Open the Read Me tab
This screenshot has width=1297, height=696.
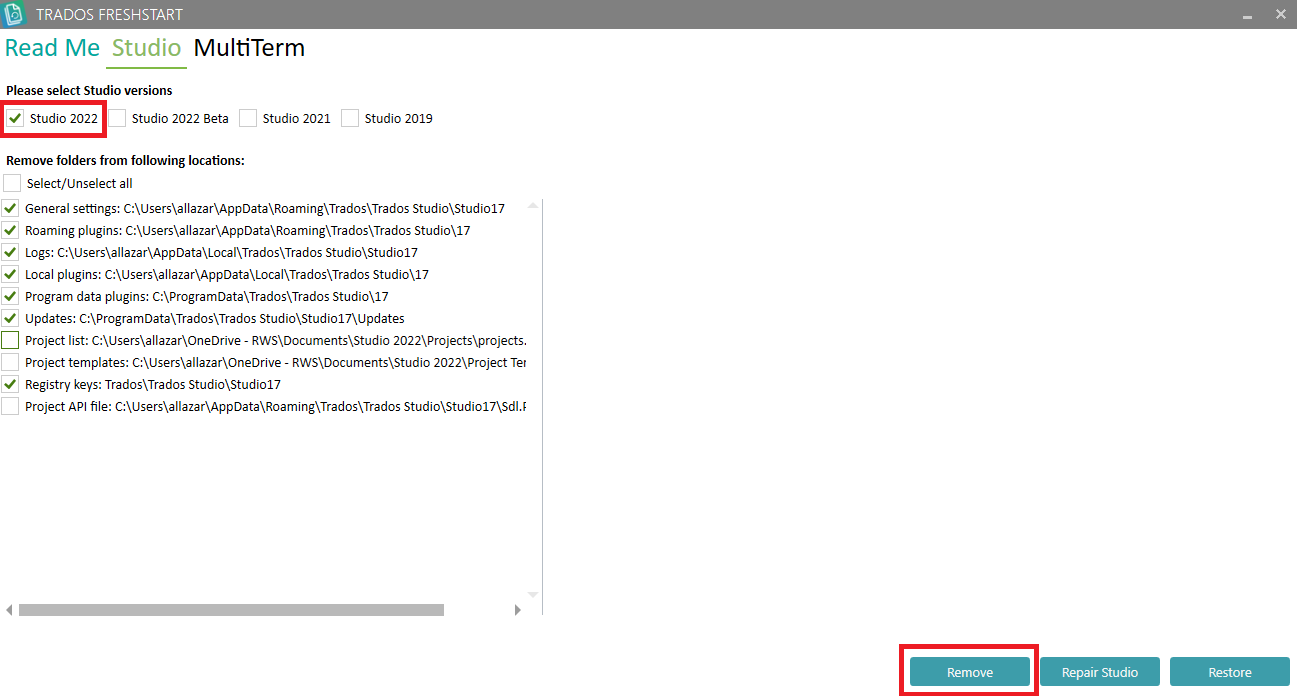coord(52,48)
